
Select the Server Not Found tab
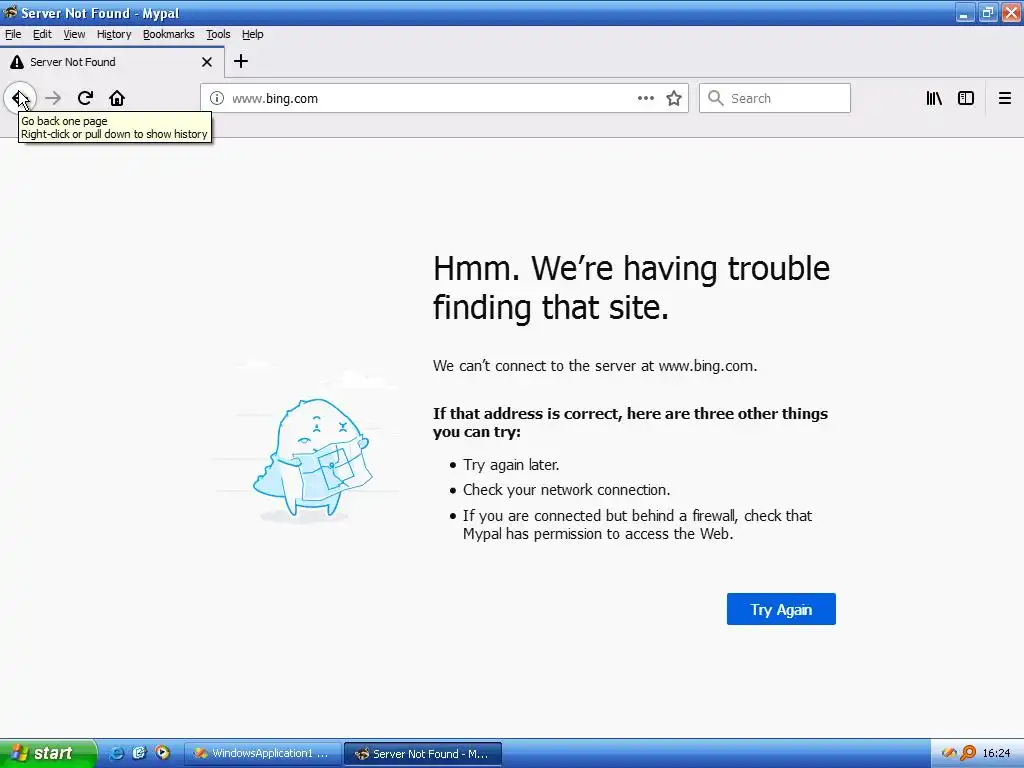112,62
